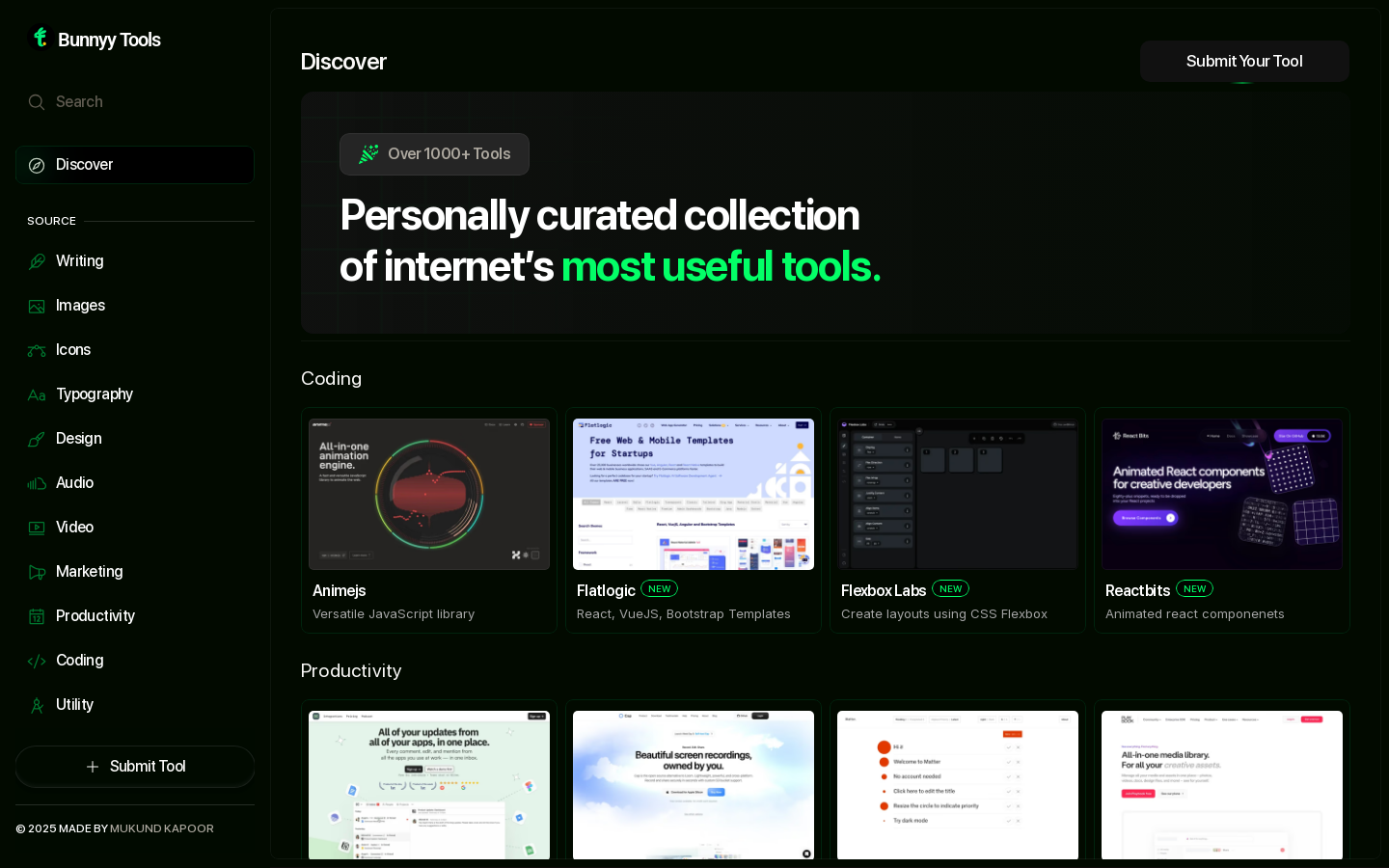Click the sidebar Submit Tool button
The width and height of the screenshot is (1389, 868).
(135, 767)
